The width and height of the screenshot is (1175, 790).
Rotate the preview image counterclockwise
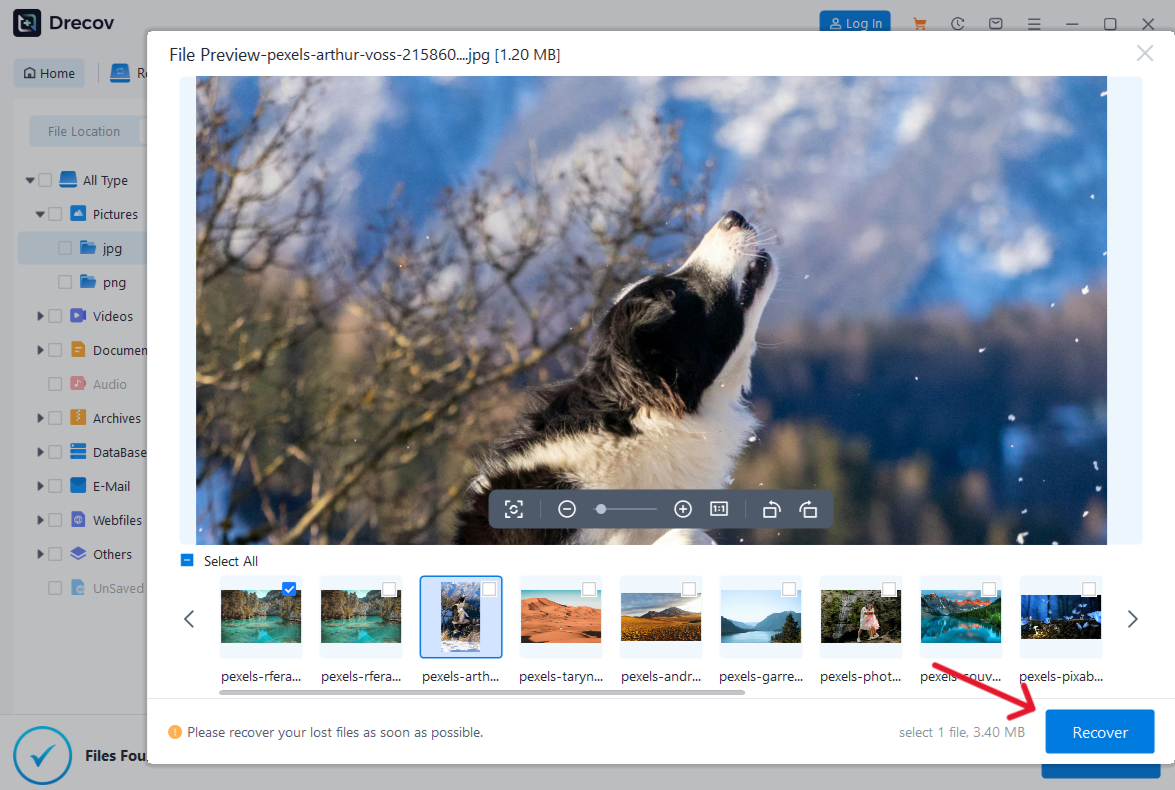pos(770,509)
